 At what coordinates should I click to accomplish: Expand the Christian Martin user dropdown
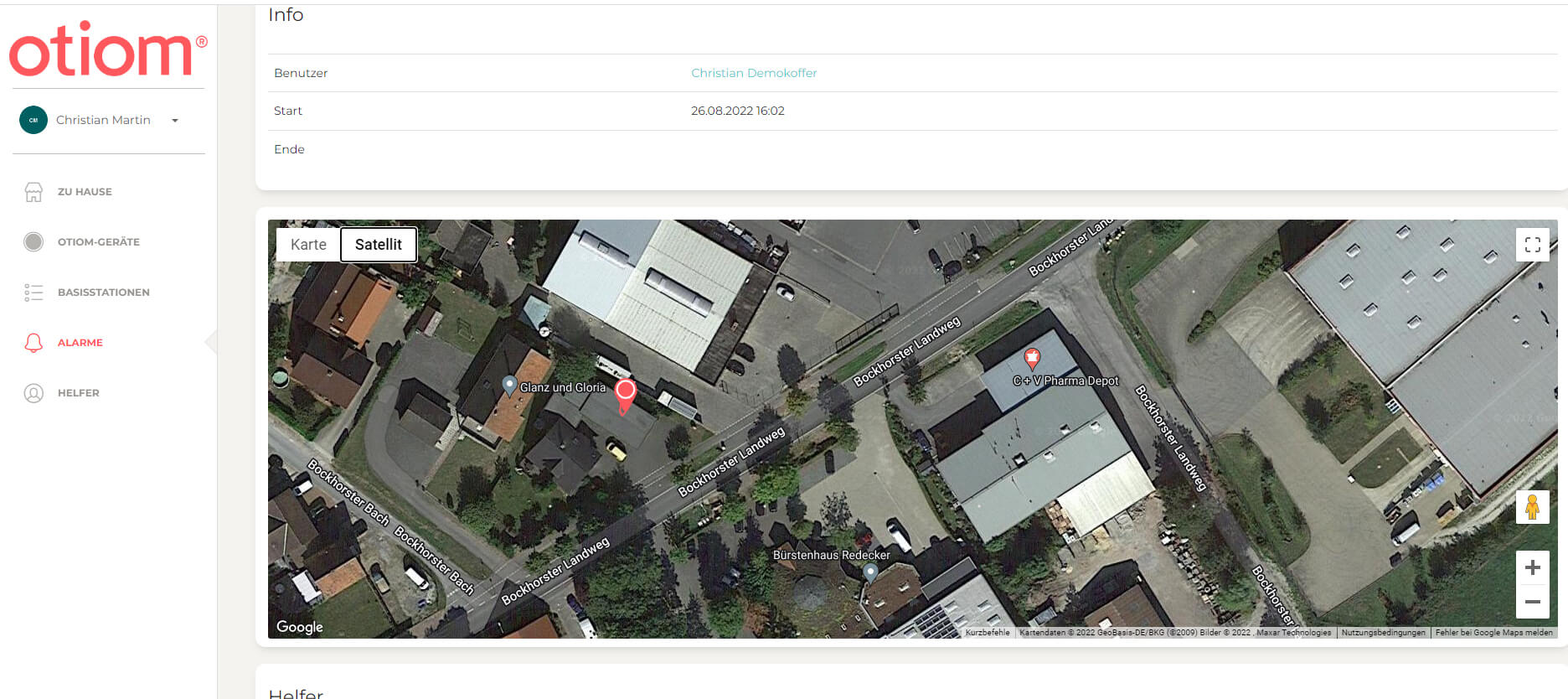coord(175,121)
